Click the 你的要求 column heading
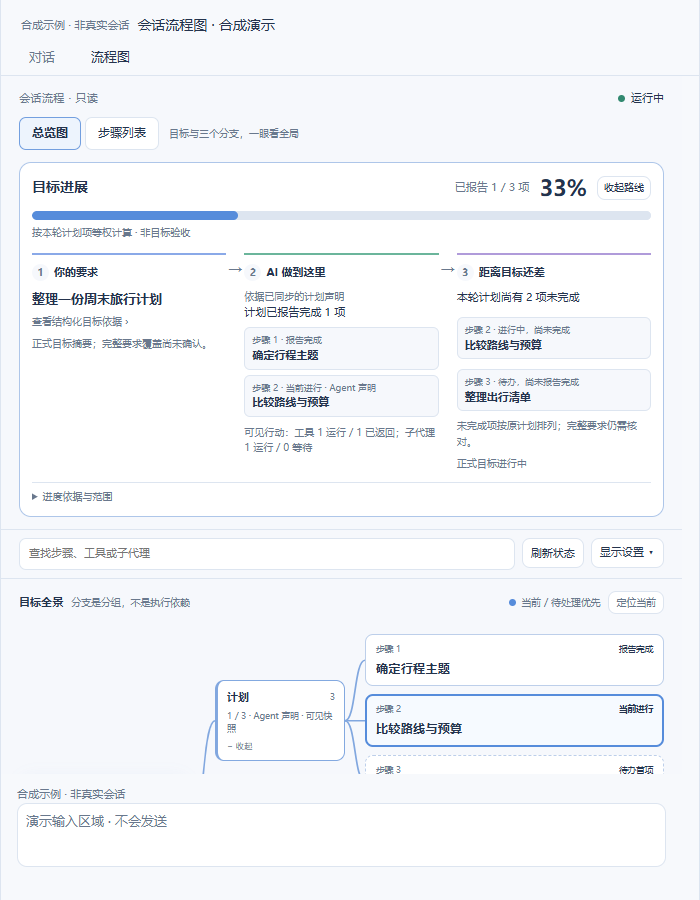Viewport: 700px width, 900px height. [76, 272]
